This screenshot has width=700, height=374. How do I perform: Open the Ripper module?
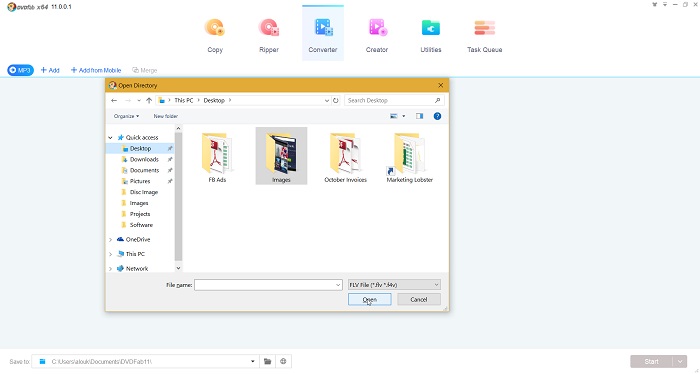click(269, 35)
